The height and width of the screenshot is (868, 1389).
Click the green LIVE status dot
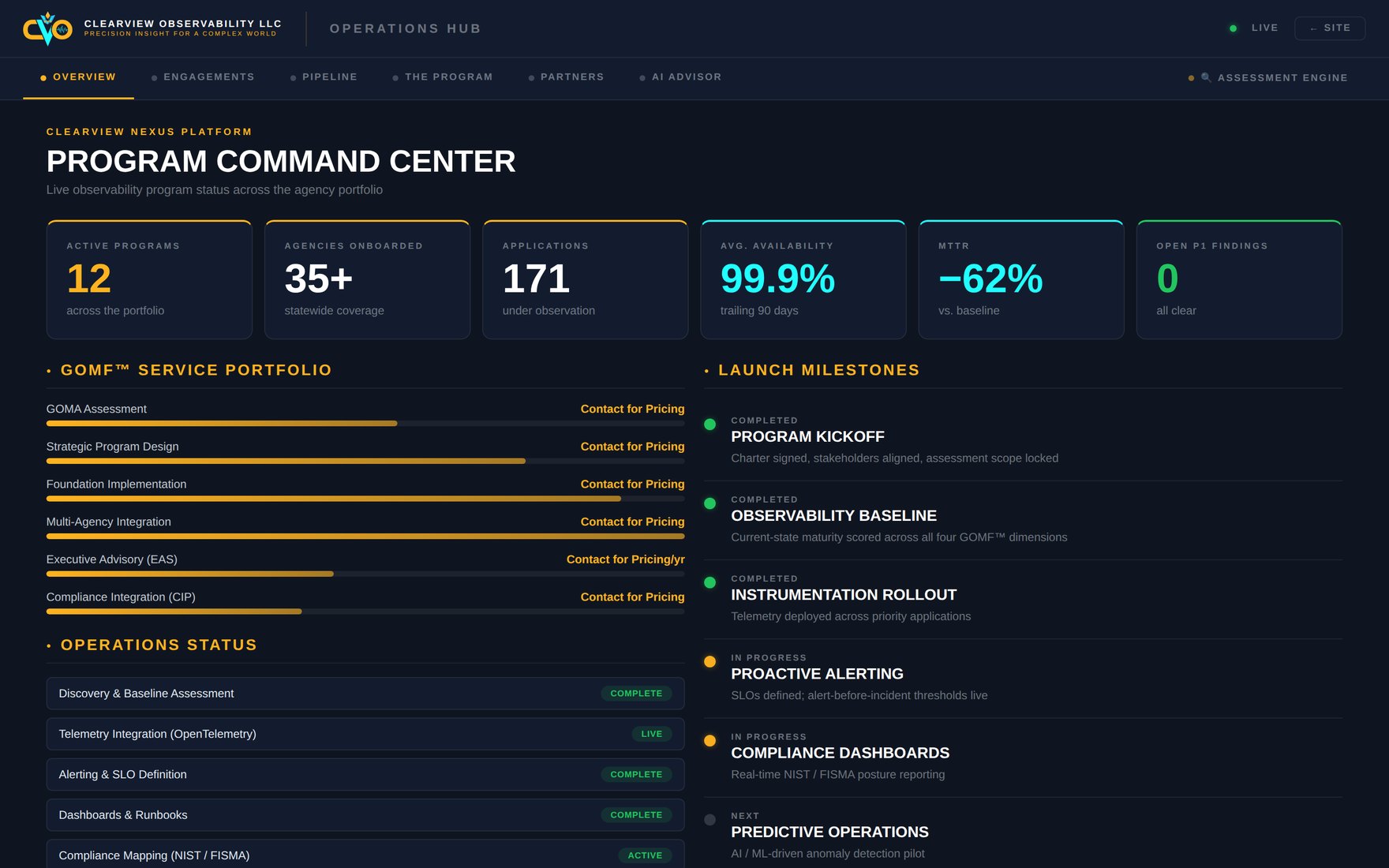[1233, 28]
